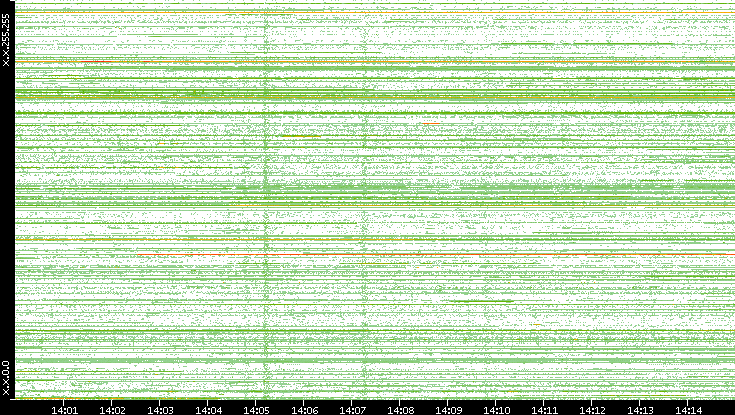Click the short red segment near 14:08
The image size is (735, 415).
430,123
